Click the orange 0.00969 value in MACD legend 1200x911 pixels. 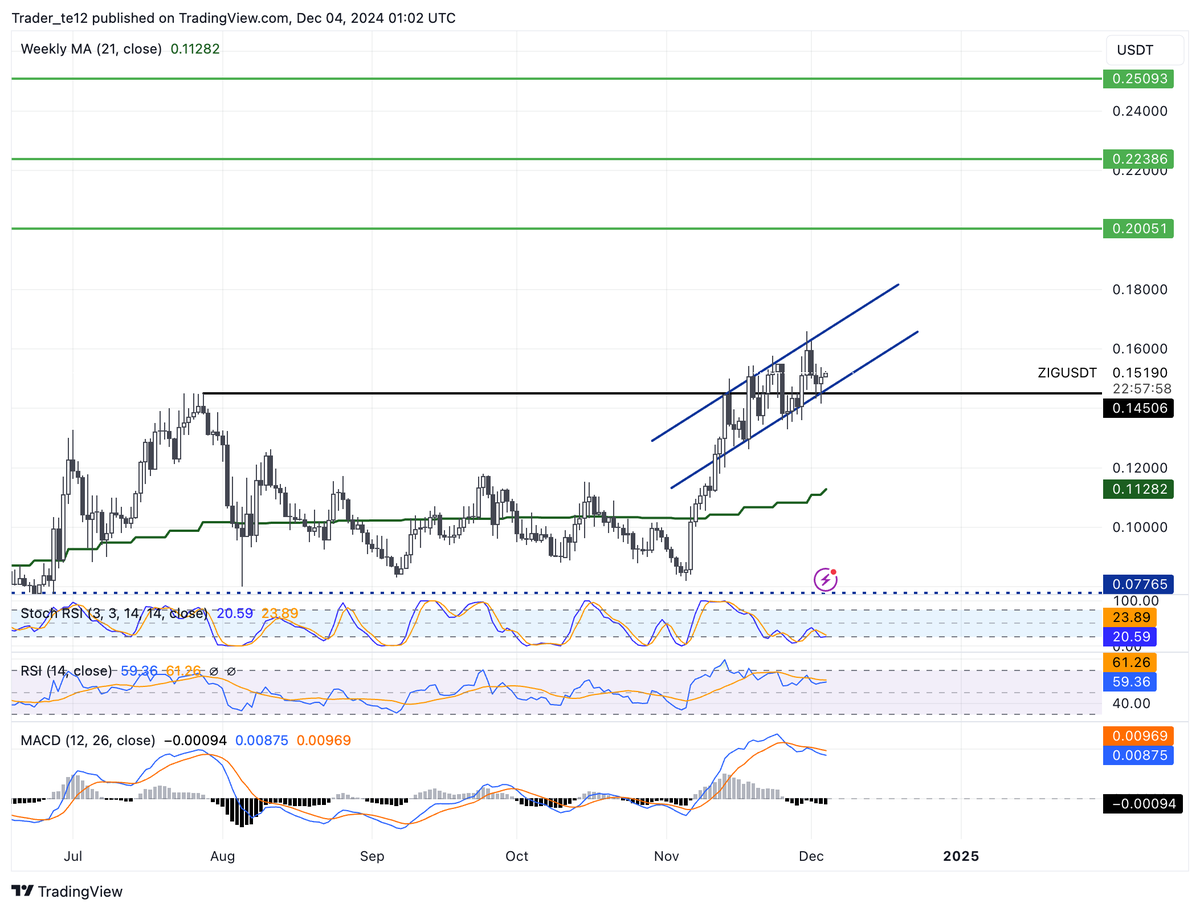click(326, 741)
